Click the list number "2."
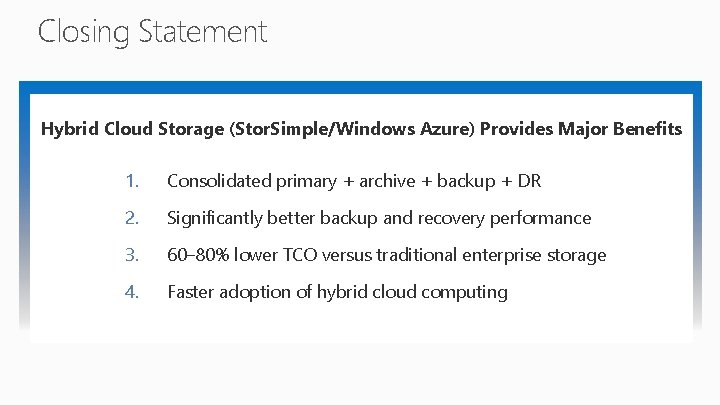The width and height of the screenshot is (720, 405). (132, 218)
